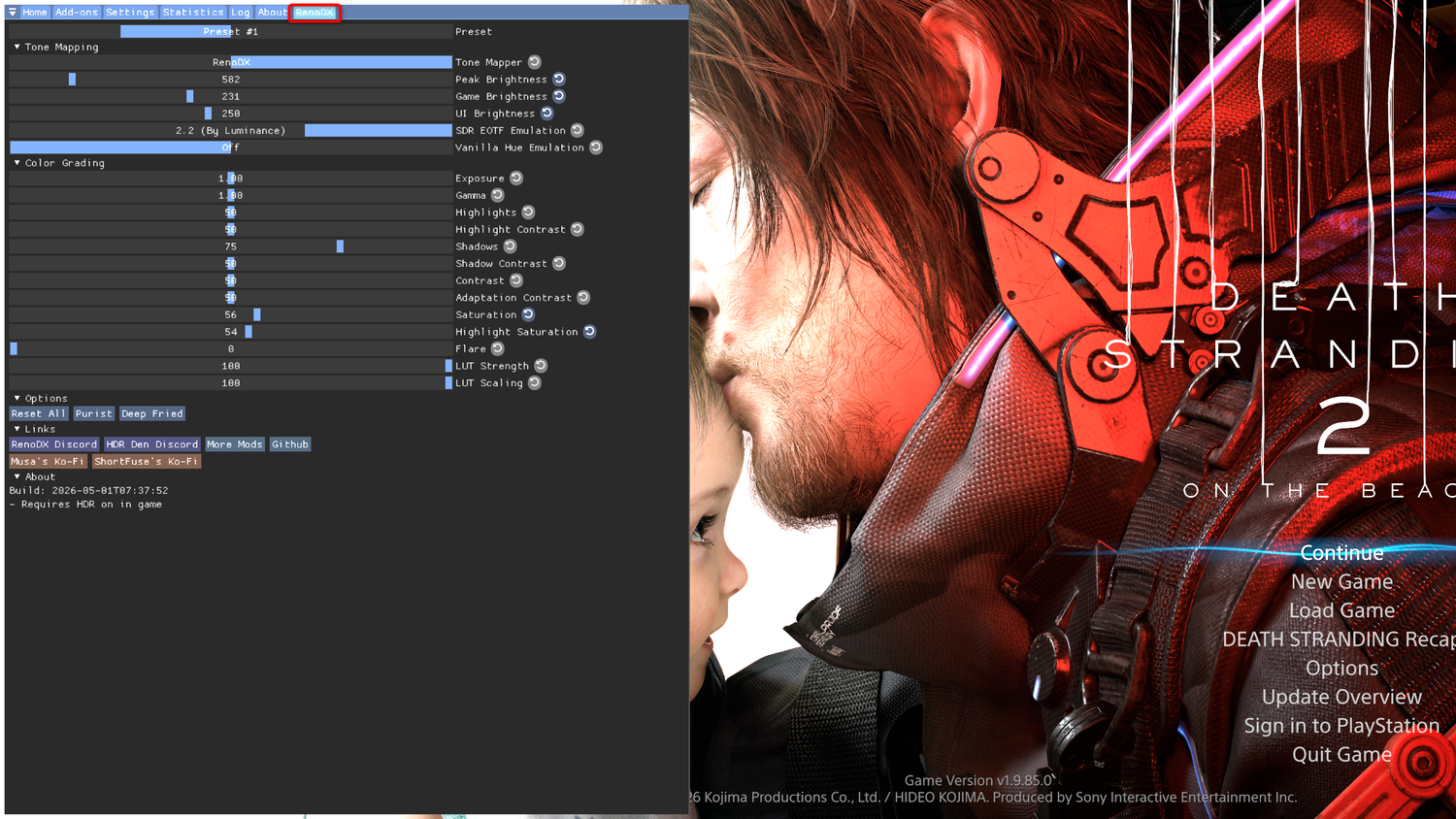
Task: Reset the Tone Mapper setting icon
Action: pos(535,62)
